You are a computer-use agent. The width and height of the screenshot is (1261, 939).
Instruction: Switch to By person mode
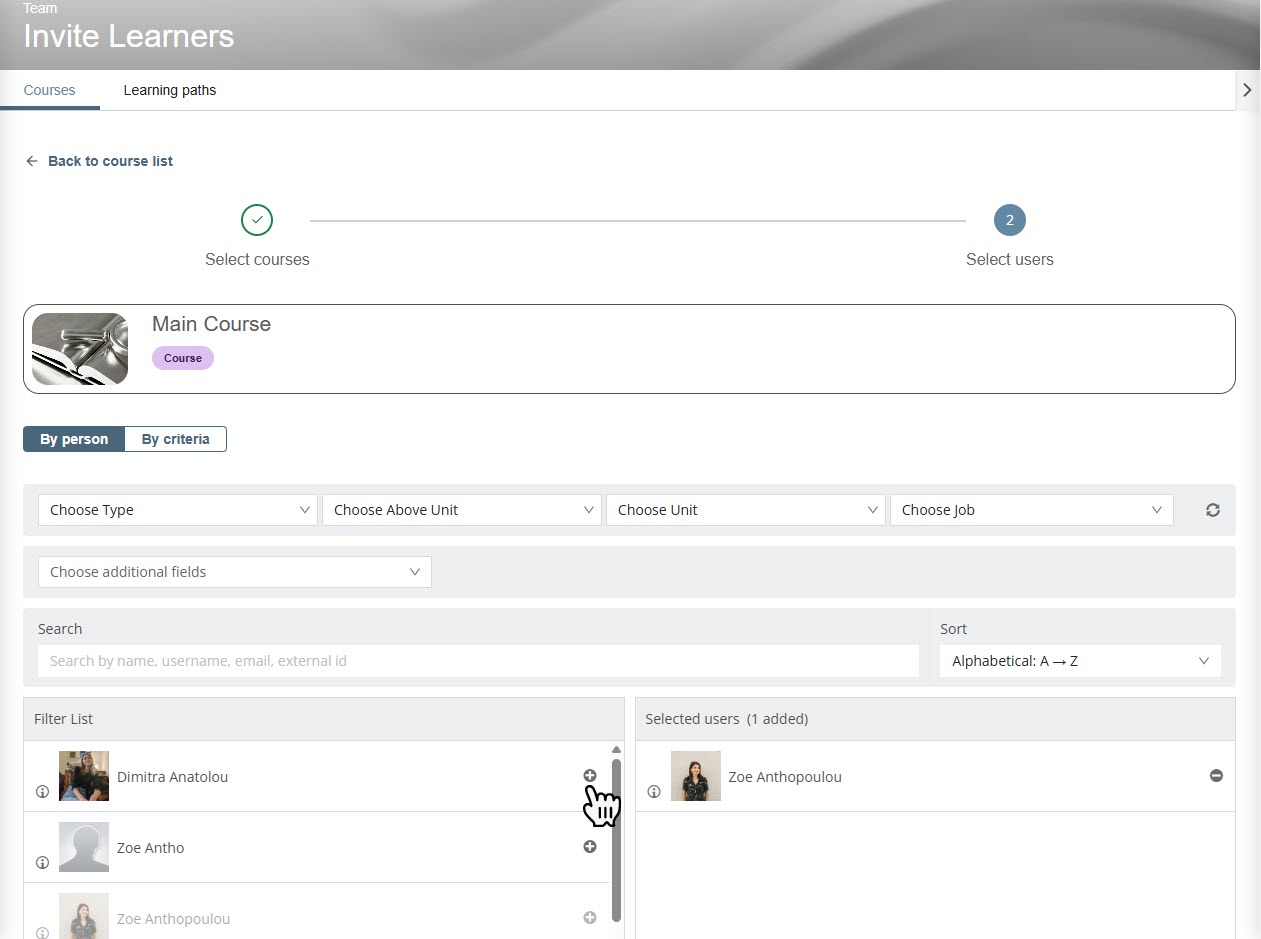tap(74, 439)
